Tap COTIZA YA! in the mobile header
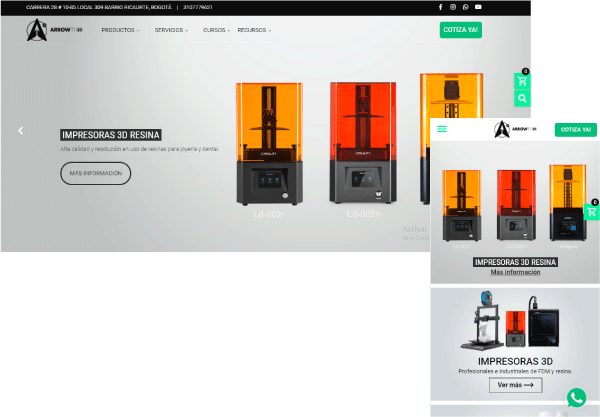 coord(574,129)
